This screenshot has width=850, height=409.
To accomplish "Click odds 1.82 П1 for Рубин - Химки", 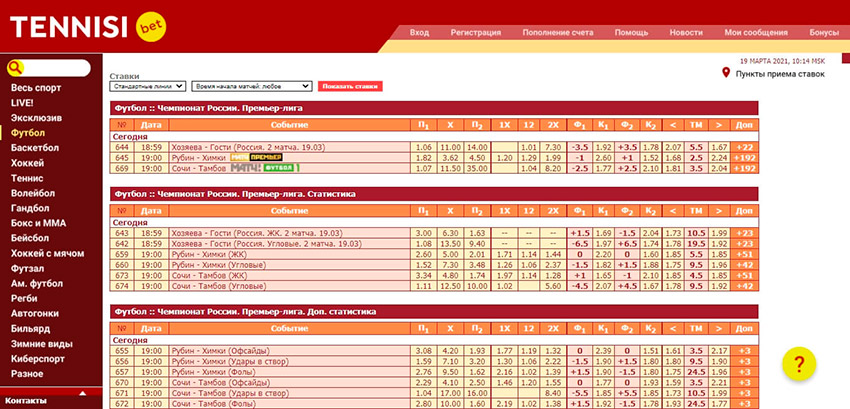I will [423, 158].
